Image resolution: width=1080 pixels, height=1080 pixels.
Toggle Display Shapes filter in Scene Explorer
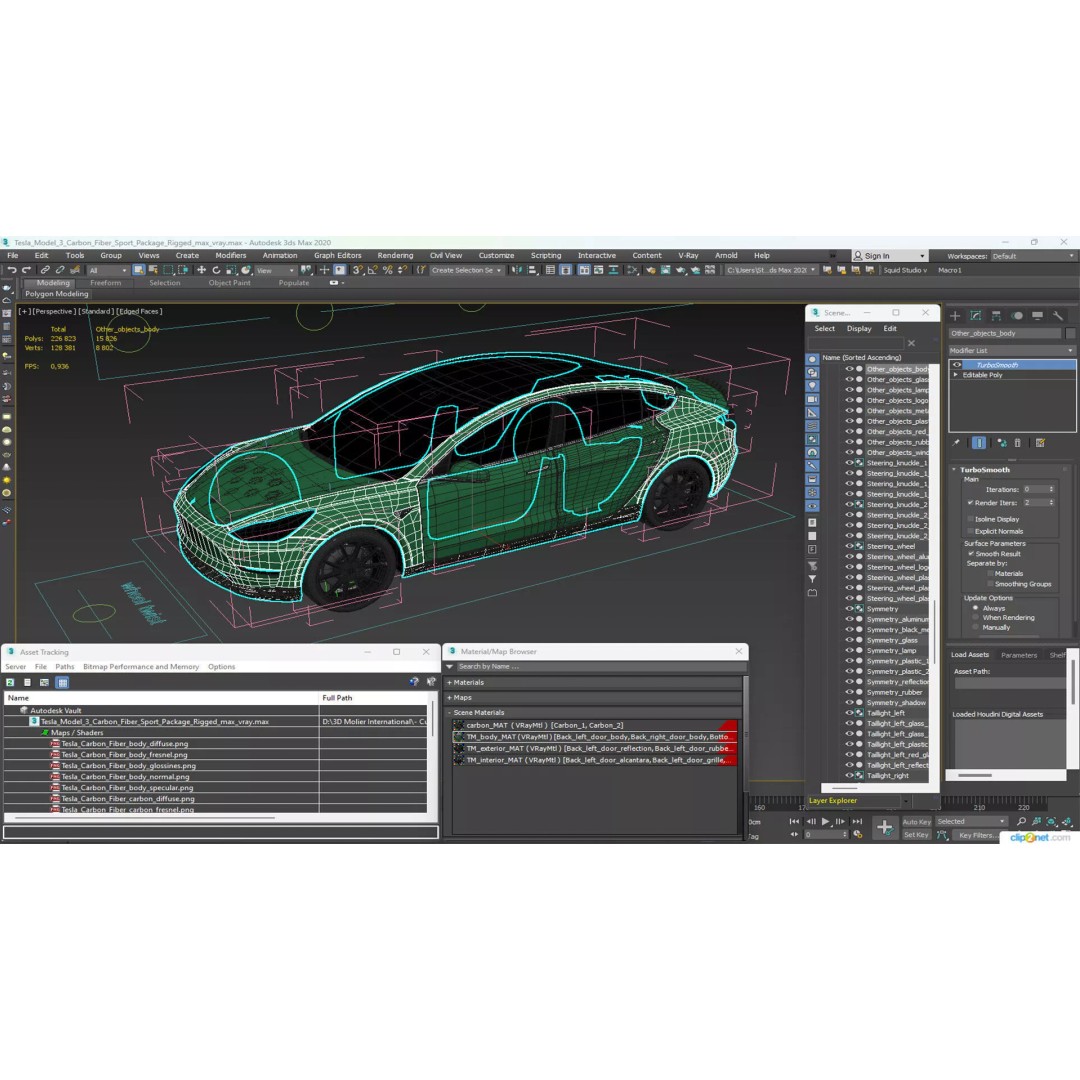pos(813,373)
